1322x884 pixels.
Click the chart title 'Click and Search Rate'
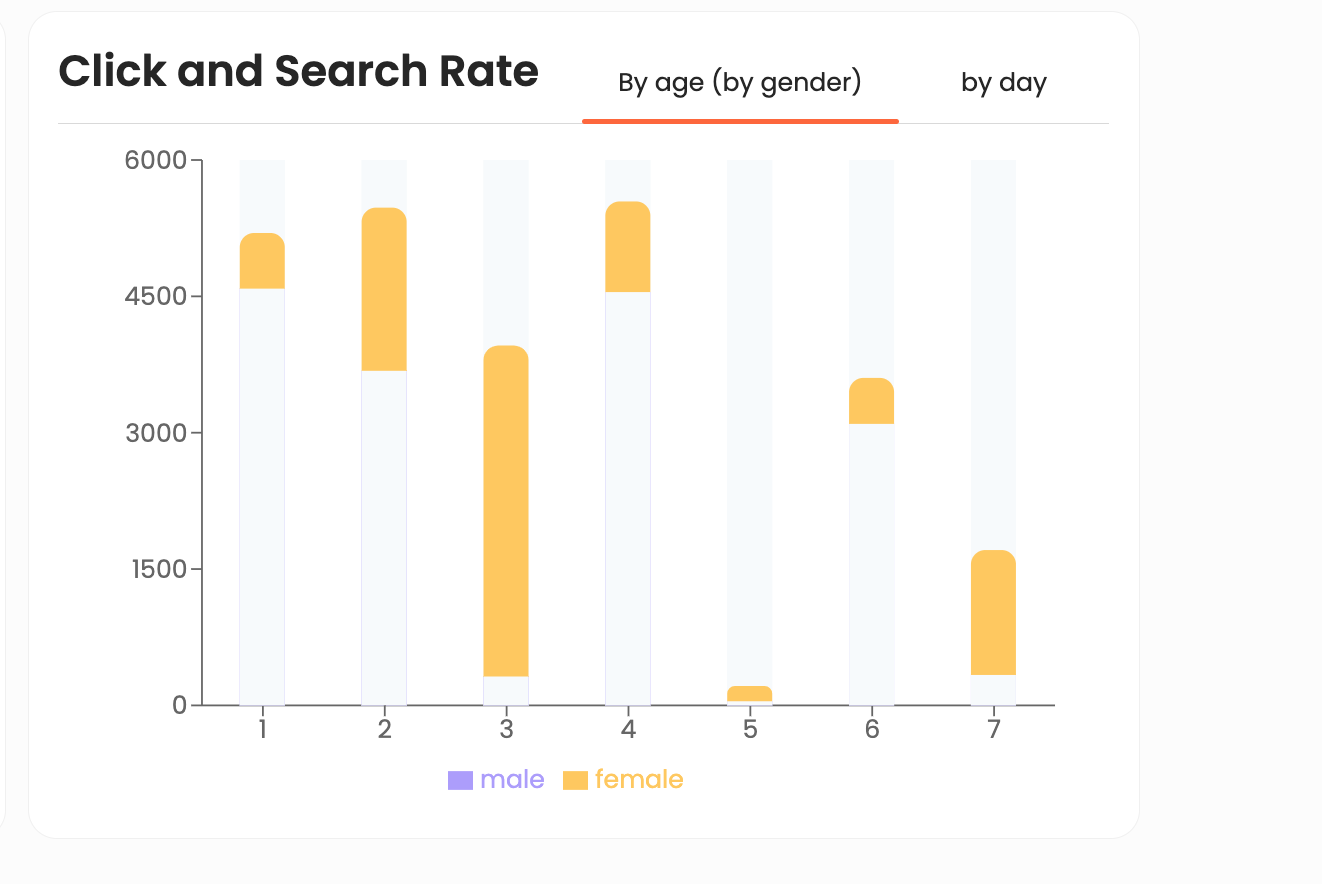tap(298, 70)
